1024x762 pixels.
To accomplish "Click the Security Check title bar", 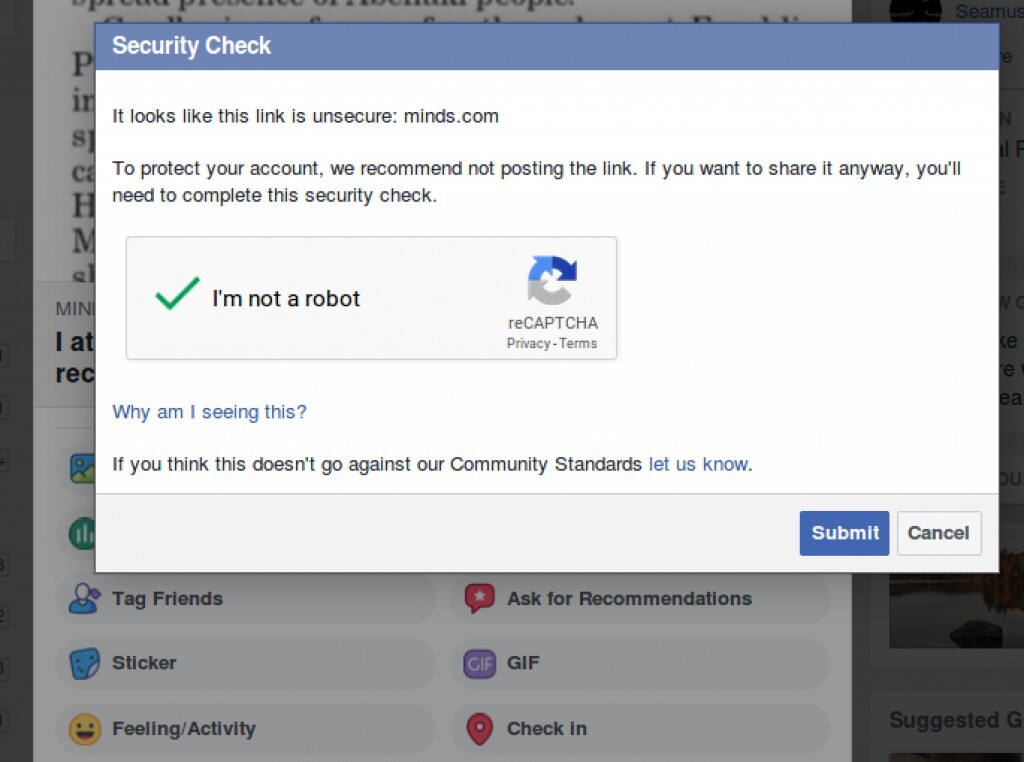I will point(547,46).
